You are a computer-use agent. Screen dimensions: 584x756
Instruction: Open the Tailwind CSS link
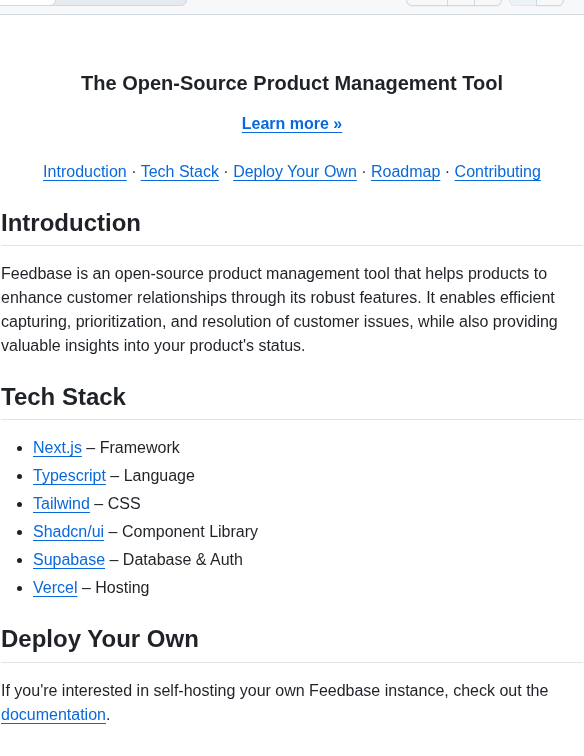61,504
